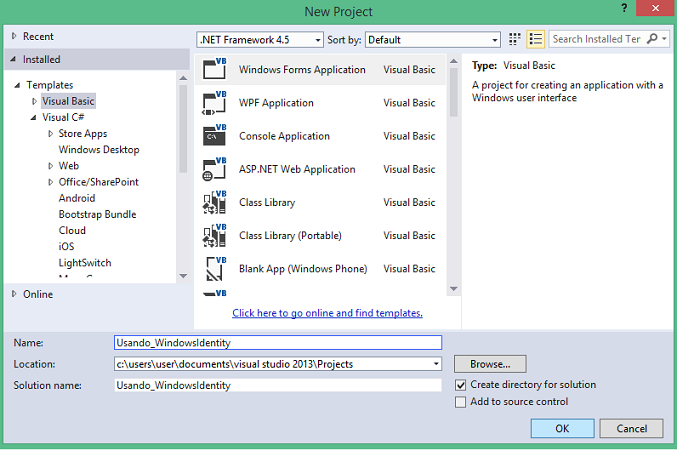
Task: Select the Class Library (Portable) icon
Action: 215,235
